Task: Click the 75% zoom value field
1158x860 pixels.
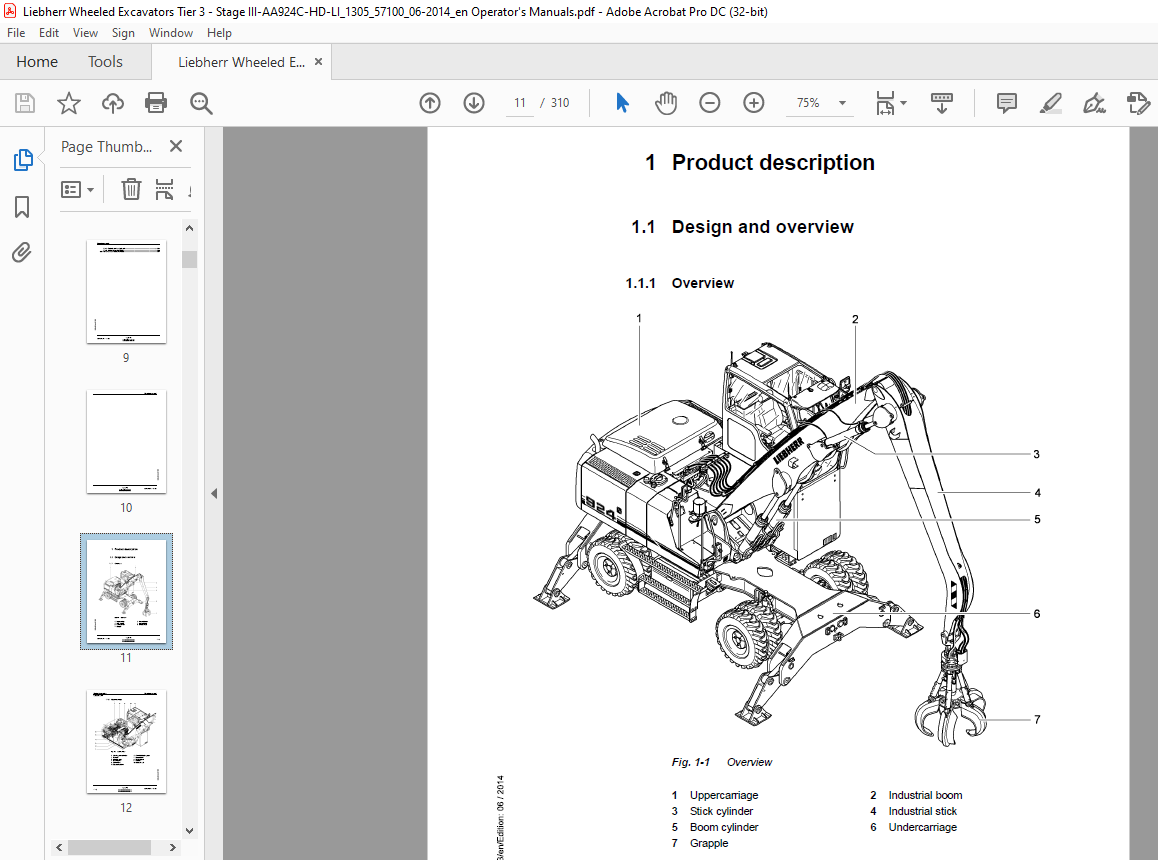Action: 808,103
